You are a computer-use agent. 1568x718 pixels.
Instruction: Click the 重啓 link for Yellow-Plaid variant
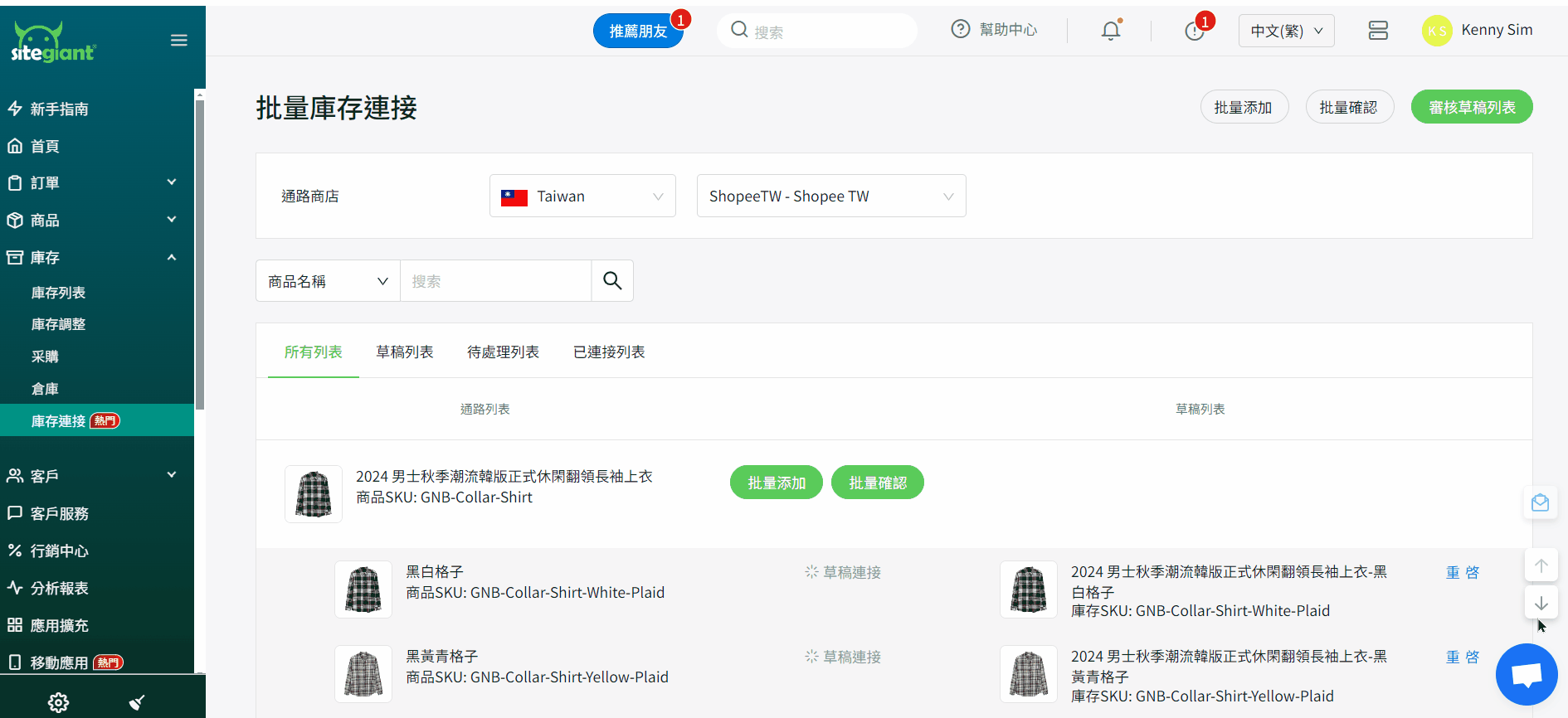1463,657
